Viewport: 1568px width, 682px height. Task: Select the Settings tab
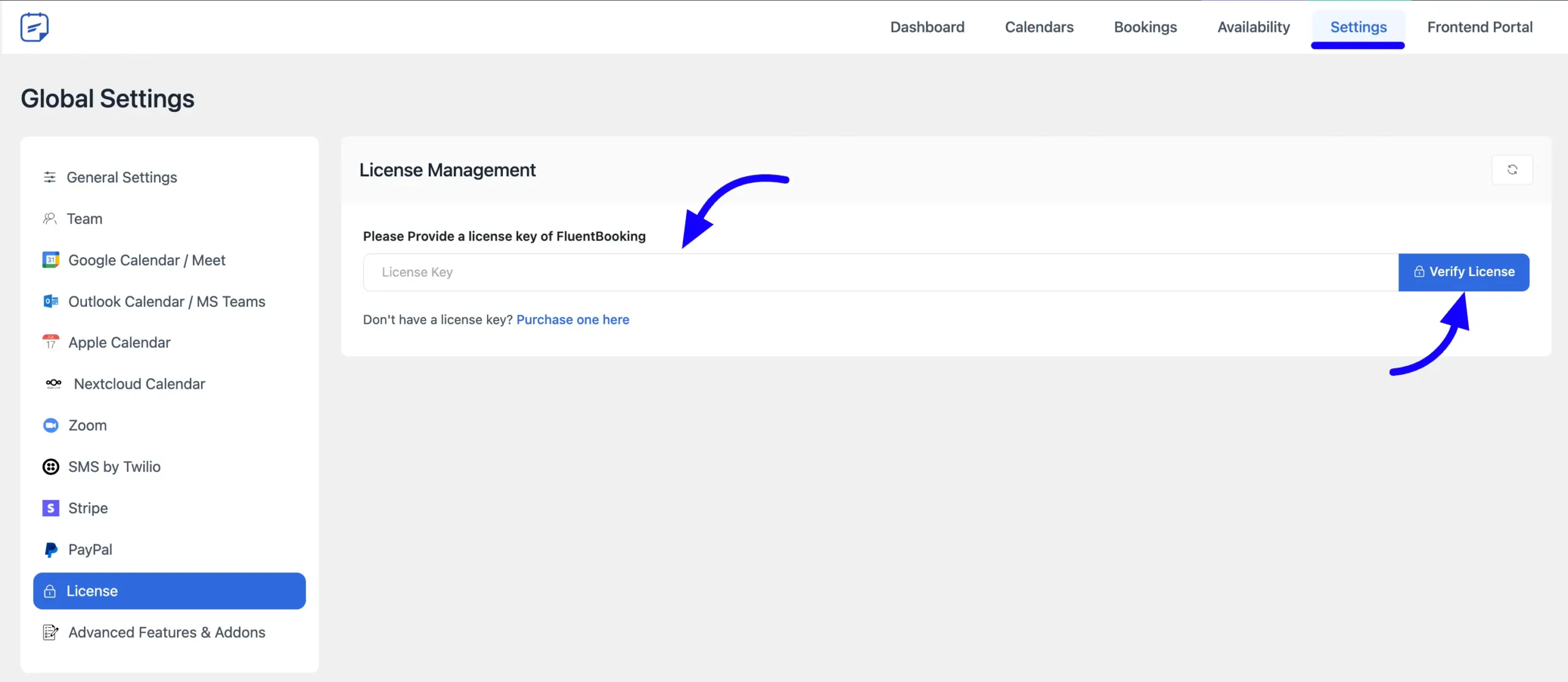tap(1359, 27)
